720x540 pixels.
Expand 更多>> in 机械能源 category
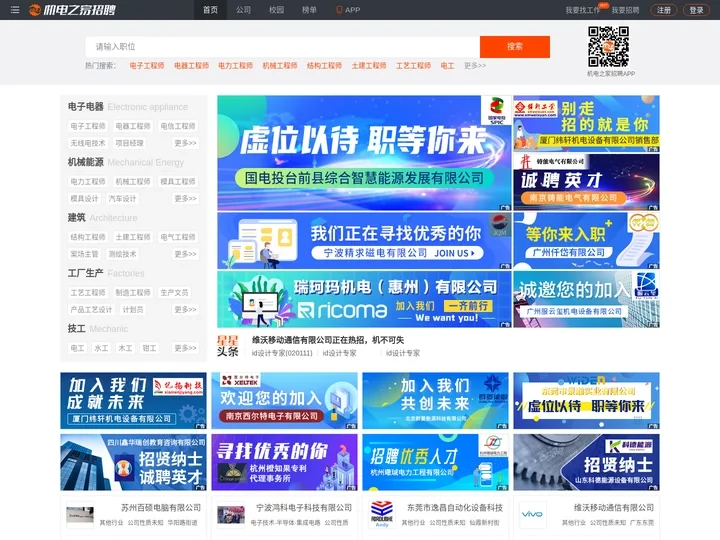tap(186, 198)
